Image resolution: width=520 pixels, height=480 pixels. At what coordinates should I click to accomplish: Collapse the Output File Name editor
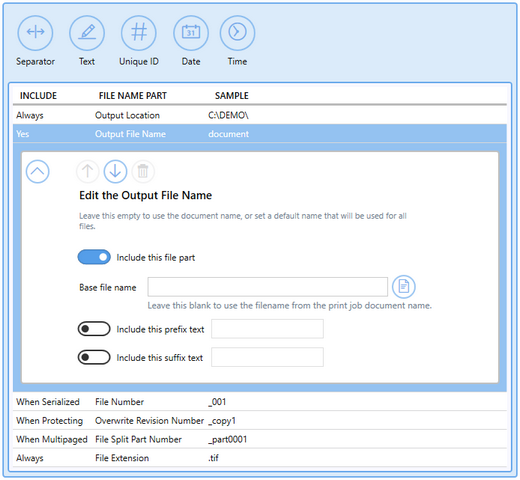pyautogui.click(x=37, y=171)
